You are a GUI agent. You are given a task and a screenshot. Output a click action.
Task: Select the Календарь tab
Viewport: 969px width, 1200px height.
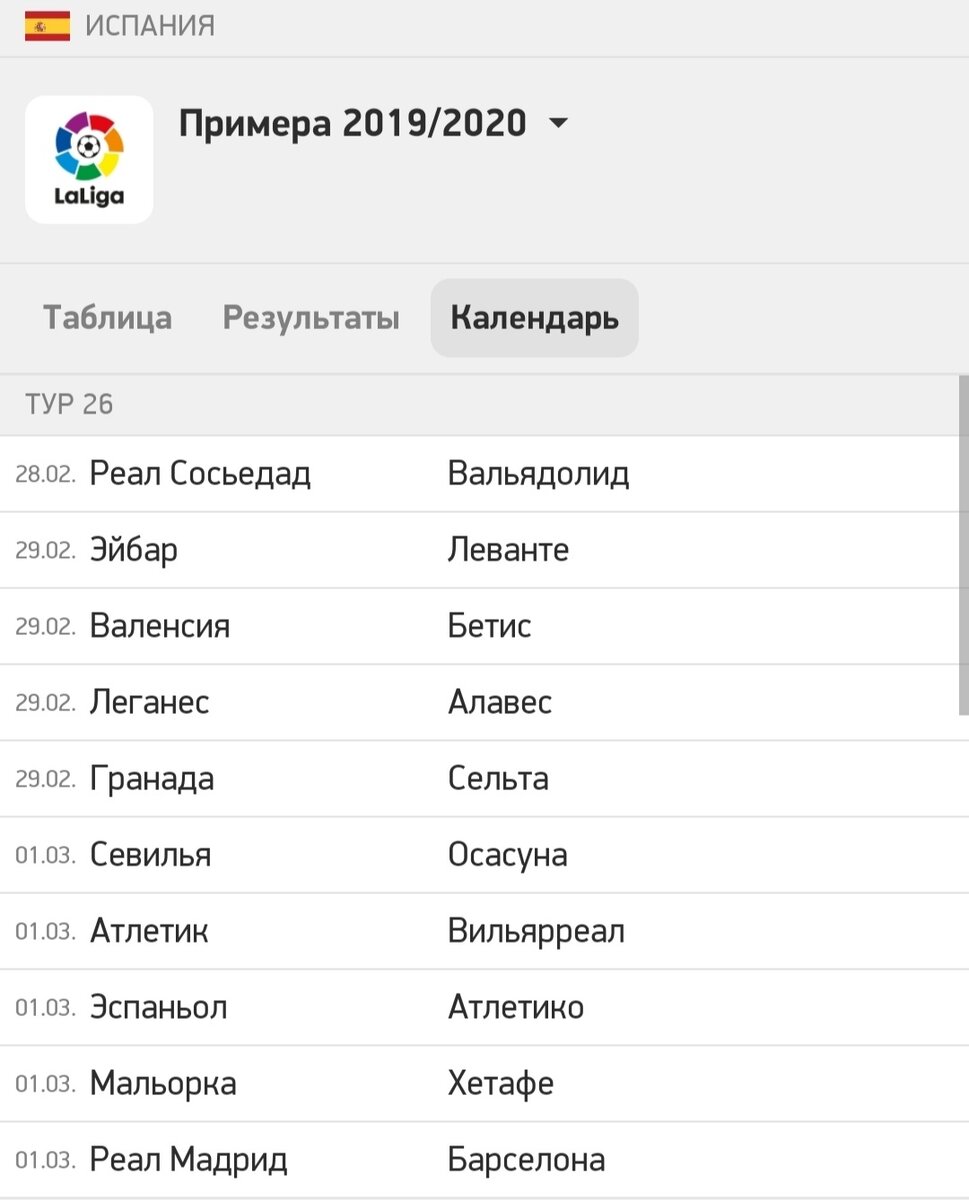tap(534, 318)
